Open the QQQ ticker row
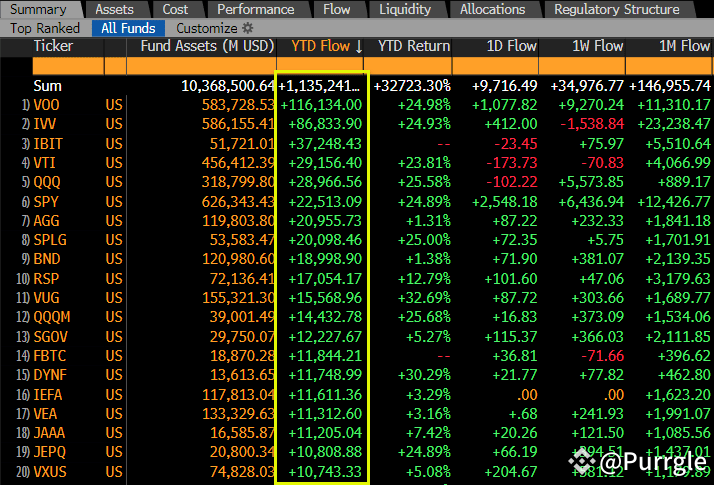714x485 pixels. [x=47, y=182]
